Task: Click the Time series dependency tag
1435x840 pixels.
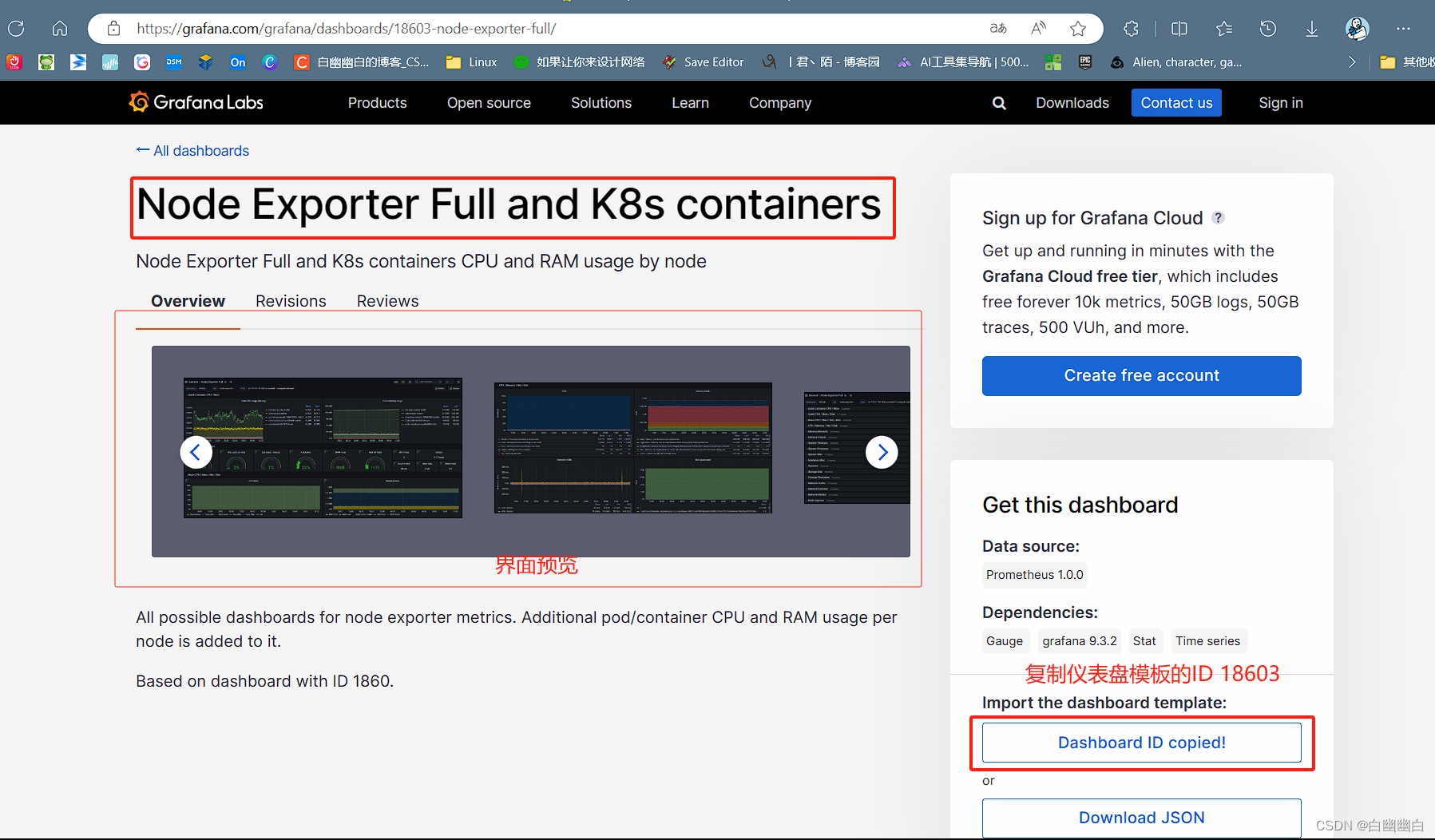Action: point(1207,641)
